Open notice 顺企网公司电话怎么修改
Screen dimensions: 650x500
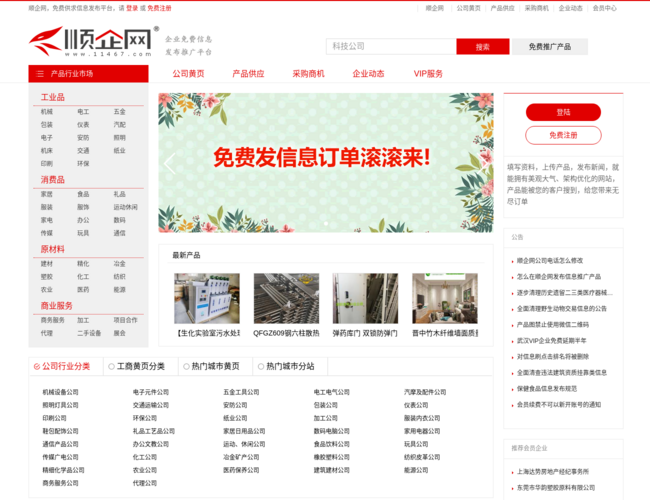(x=550, y=261)
